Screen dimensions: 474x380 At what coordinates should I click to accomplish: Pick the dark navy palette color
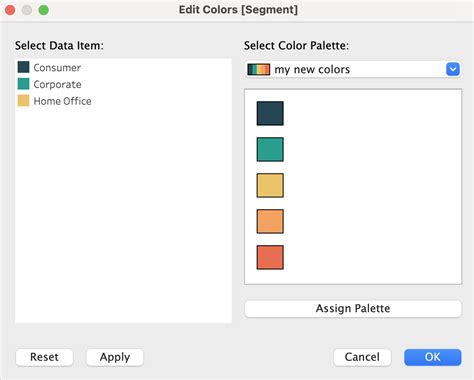tap(270, 113)
